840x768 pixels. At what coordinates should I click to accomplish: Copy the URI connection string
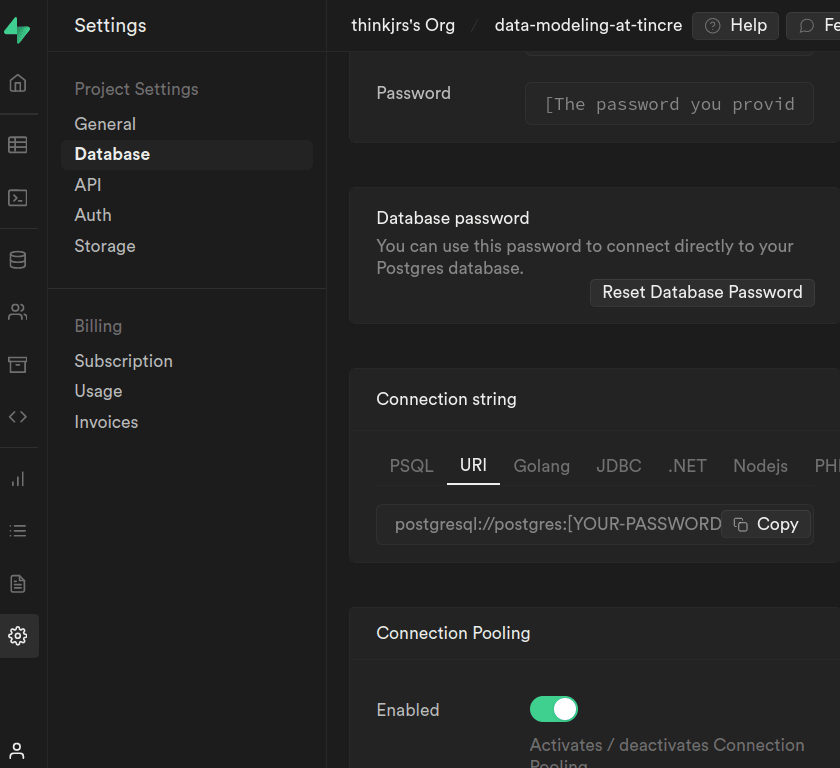pyautogui.click(x=765, y=523)
